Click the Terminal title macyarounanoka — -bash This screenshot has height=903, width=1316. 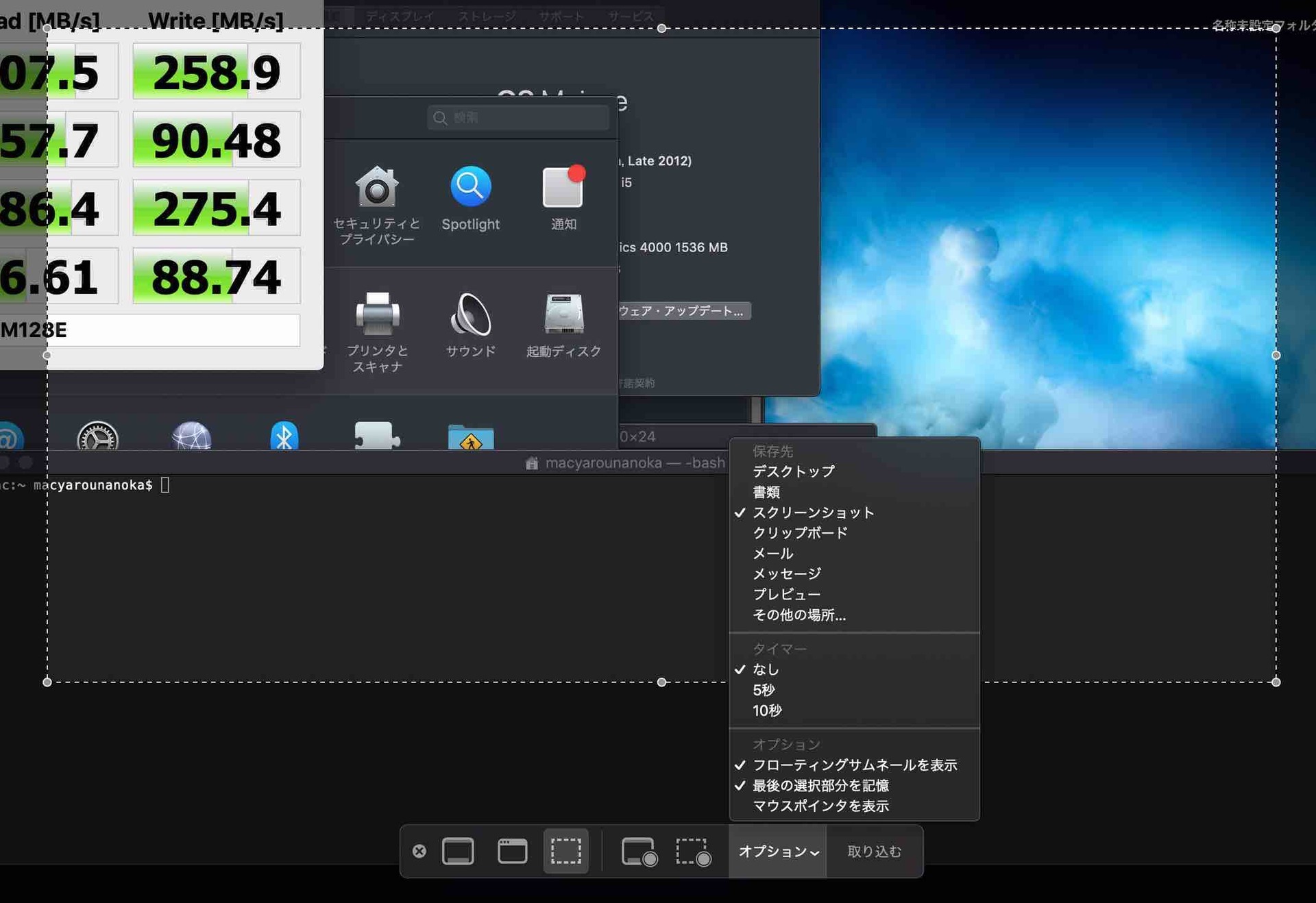pyautogui.click(x=635, y=463)
